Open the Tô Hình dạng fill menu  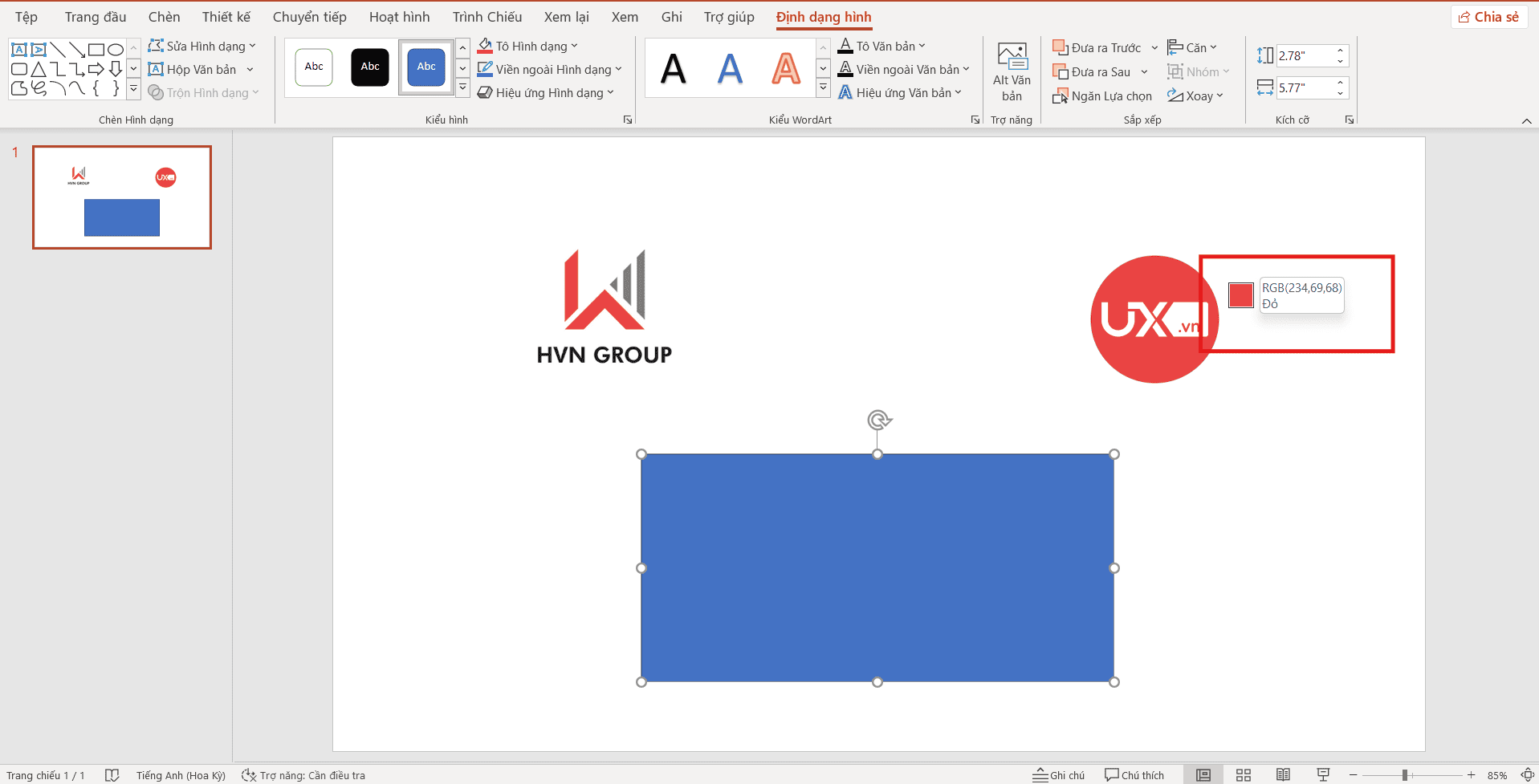pos(527,46)
